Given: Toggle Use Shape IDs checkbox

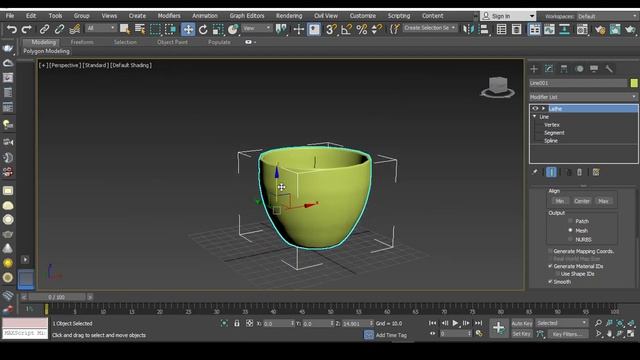Looking at the screenshot, I should (x=558, y=274).
